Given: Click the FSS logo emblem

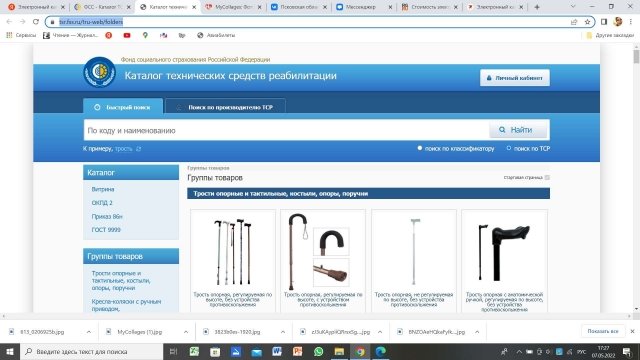Looking at the screenshot, I should 100,72.
